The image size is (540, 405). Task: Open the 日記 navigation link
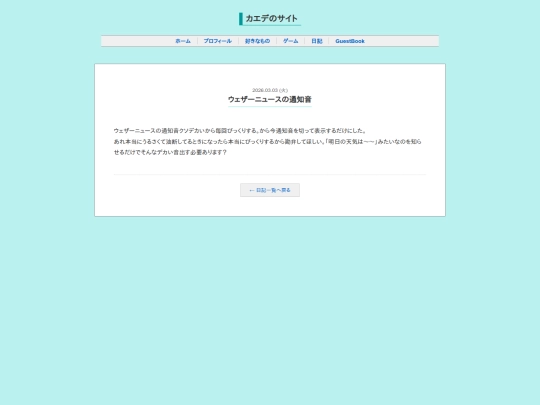[x=317, y=41]
